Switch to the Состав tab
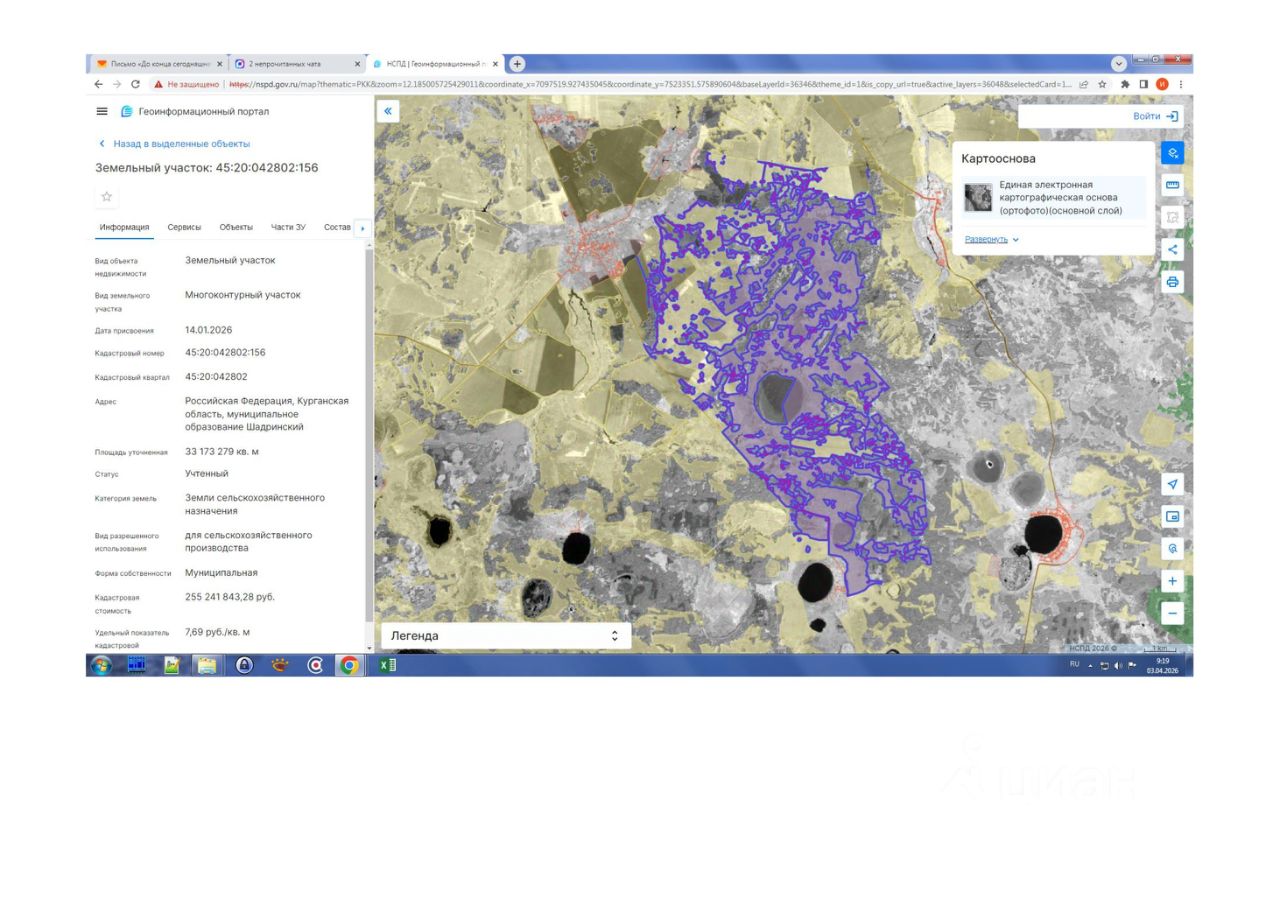 point(338,227)
